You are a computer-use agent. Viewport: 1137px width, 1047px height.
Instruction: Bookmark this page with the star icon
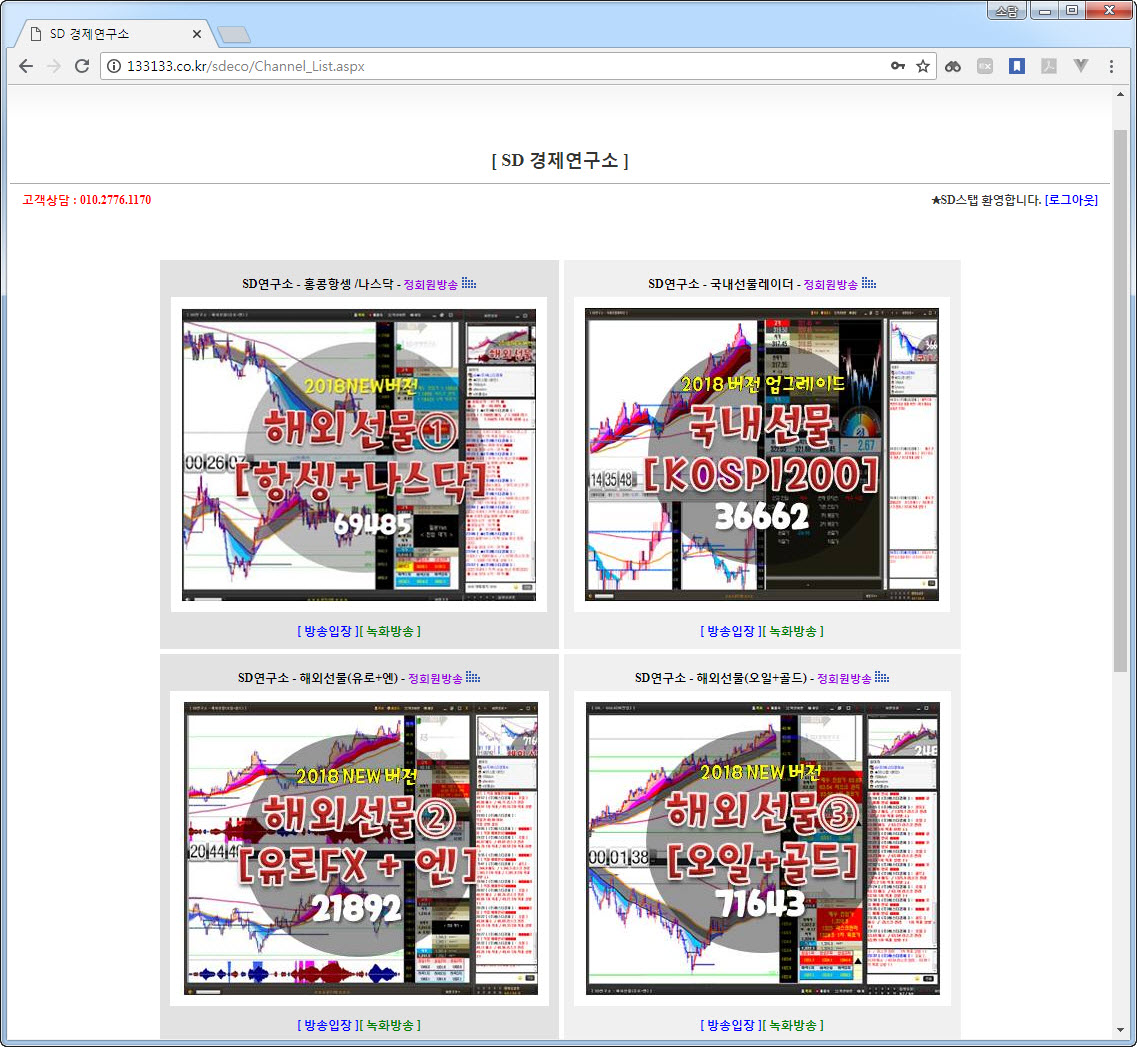point(922,66)
